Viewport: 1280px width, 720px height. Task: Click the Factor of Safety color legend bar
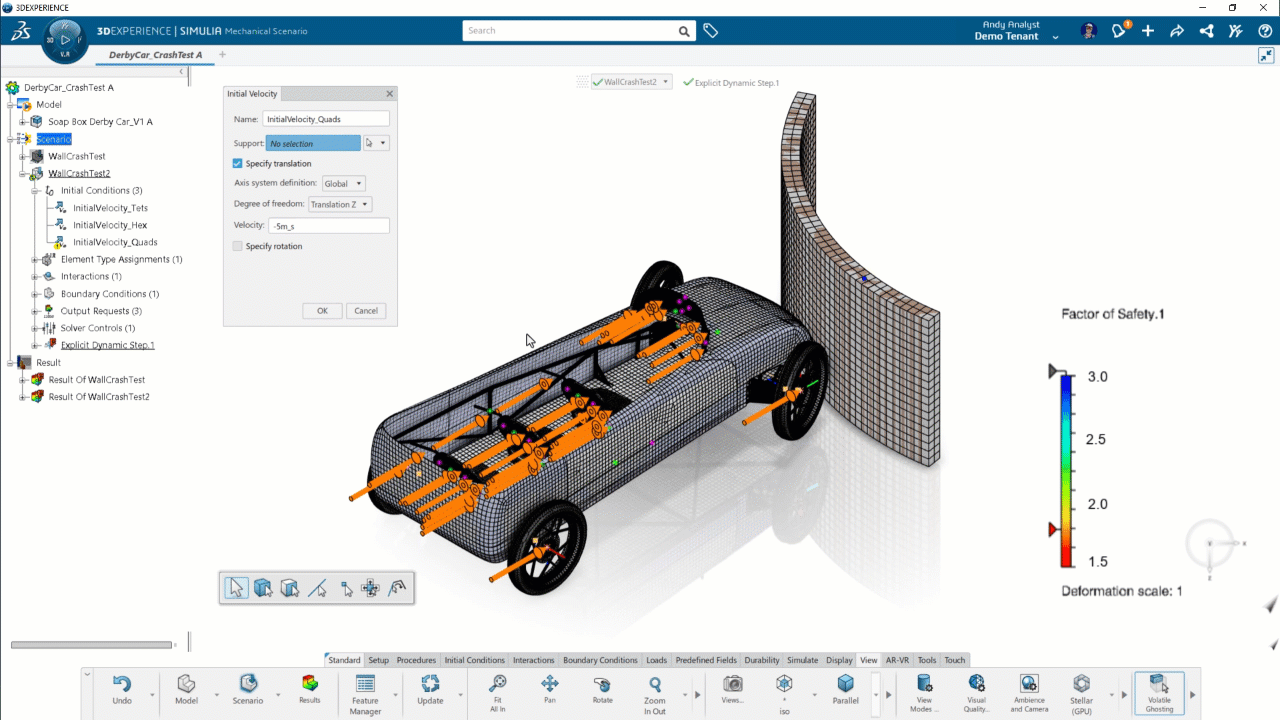[1068, 469]
